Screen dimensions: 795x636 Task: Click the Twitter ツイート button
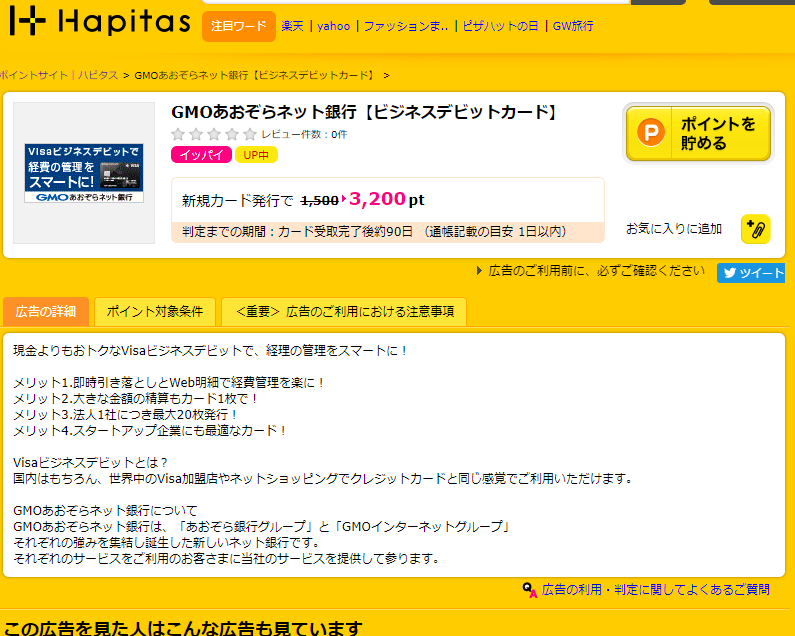click(x=751, y=273)
